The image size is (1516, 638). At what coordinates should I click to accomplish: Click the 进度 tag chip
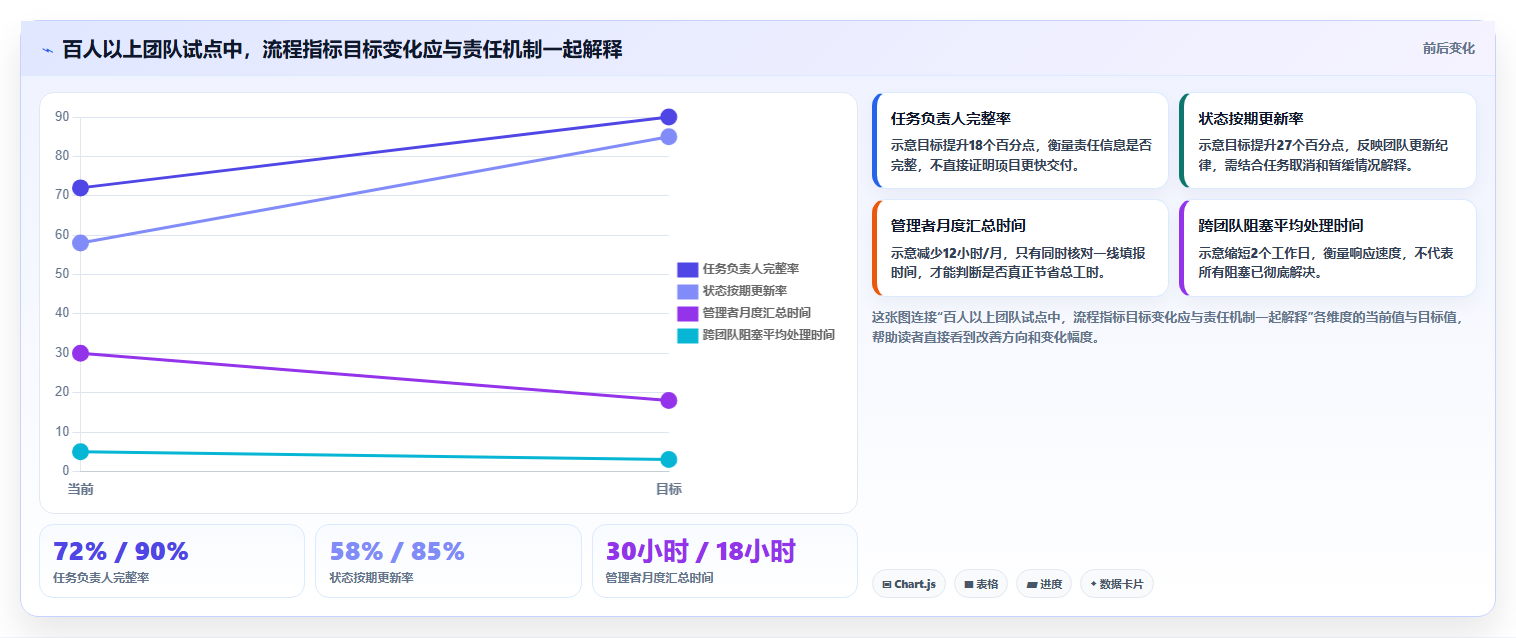[x=1044, y=584]
